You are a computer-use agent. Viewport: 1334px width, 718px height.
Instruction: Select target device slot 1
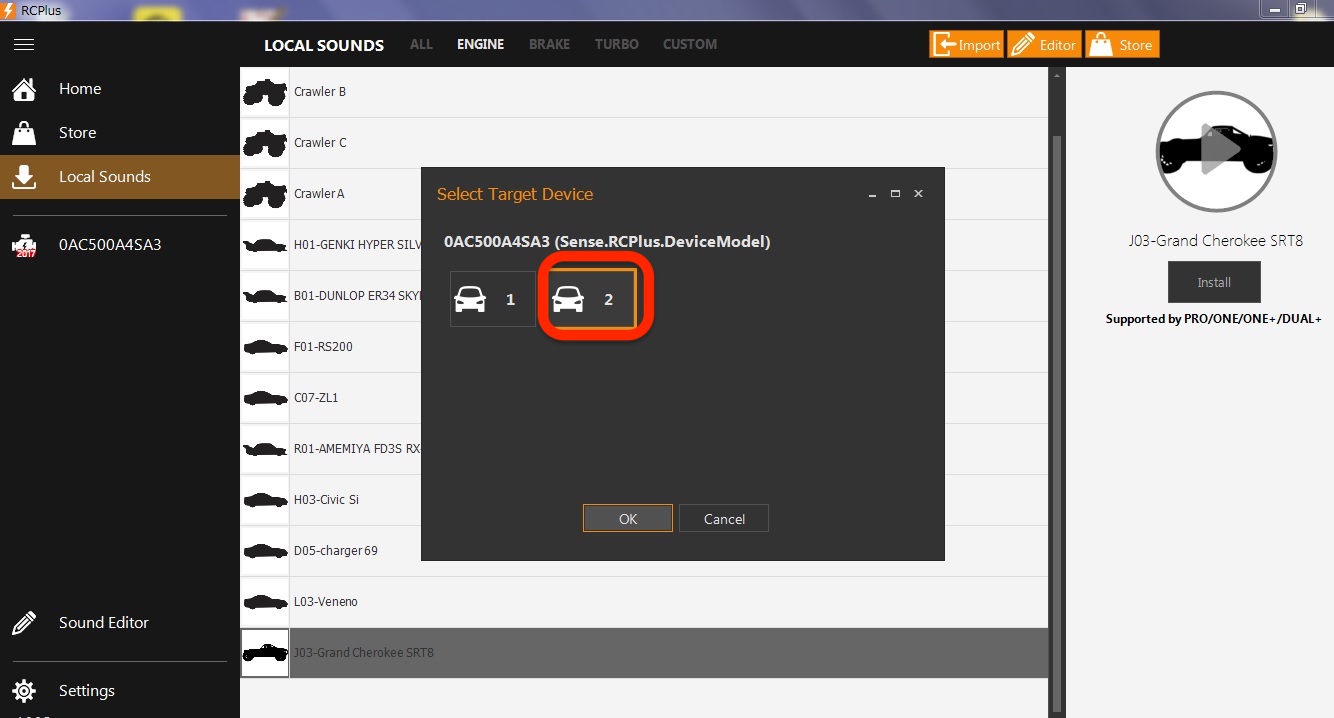tap(492, 299)
